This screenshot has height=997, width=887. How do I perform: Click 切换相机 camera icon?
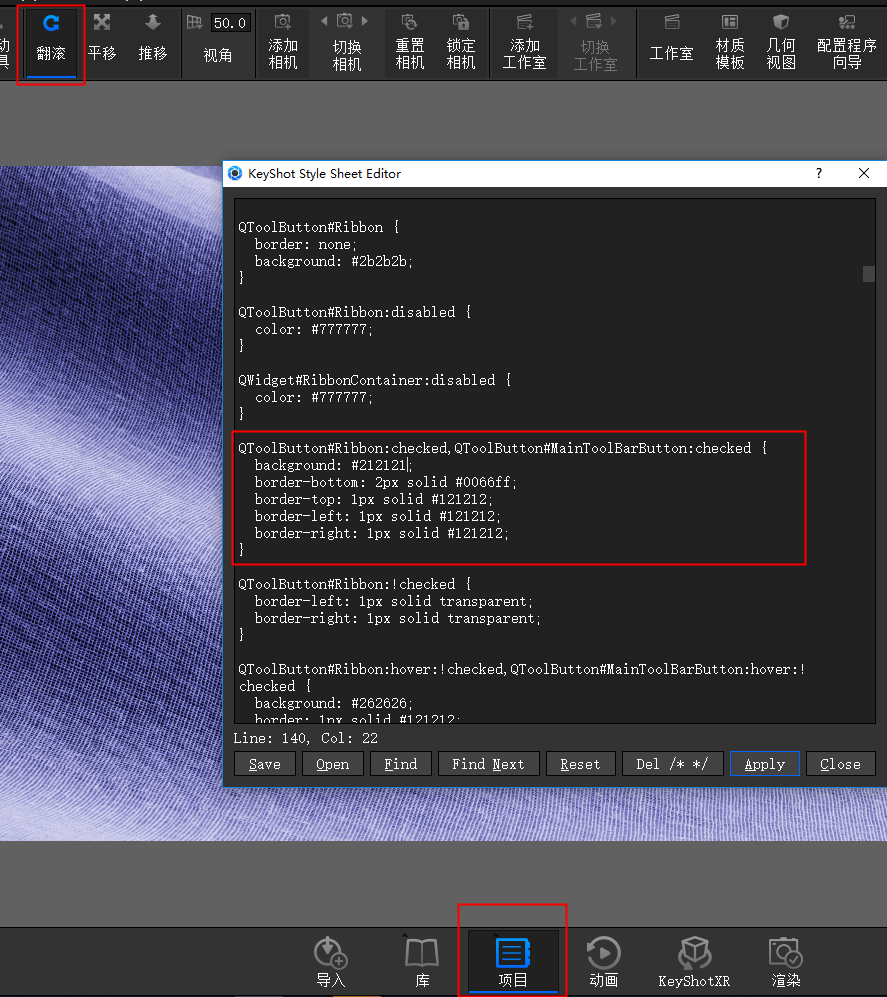tap(345, 22)
